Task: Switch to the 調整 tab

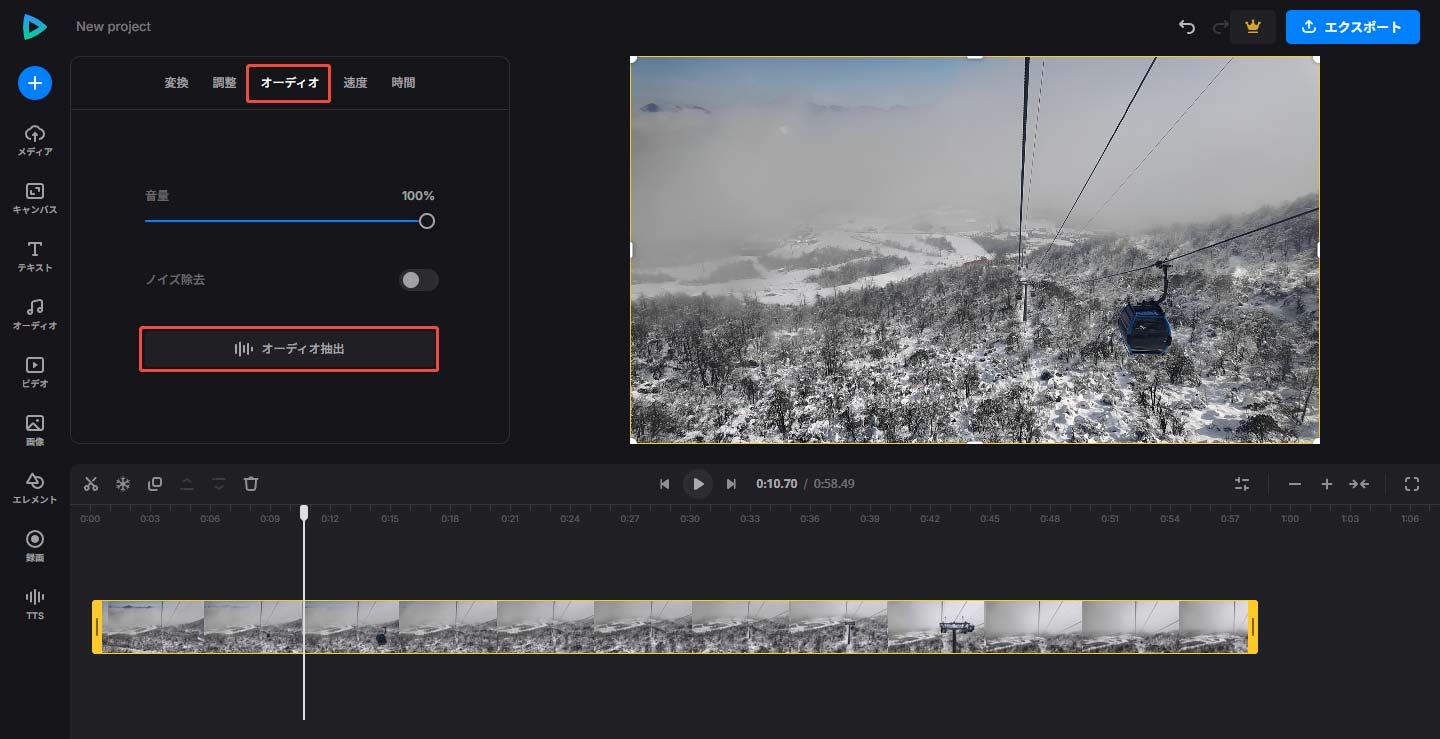Action: pyautogui.click(x=224, y=83)
